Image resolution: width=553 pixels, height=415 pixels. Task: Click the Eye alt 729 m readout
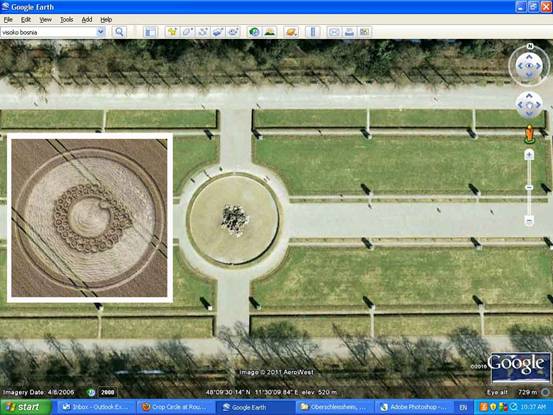[x=512, y=392]
